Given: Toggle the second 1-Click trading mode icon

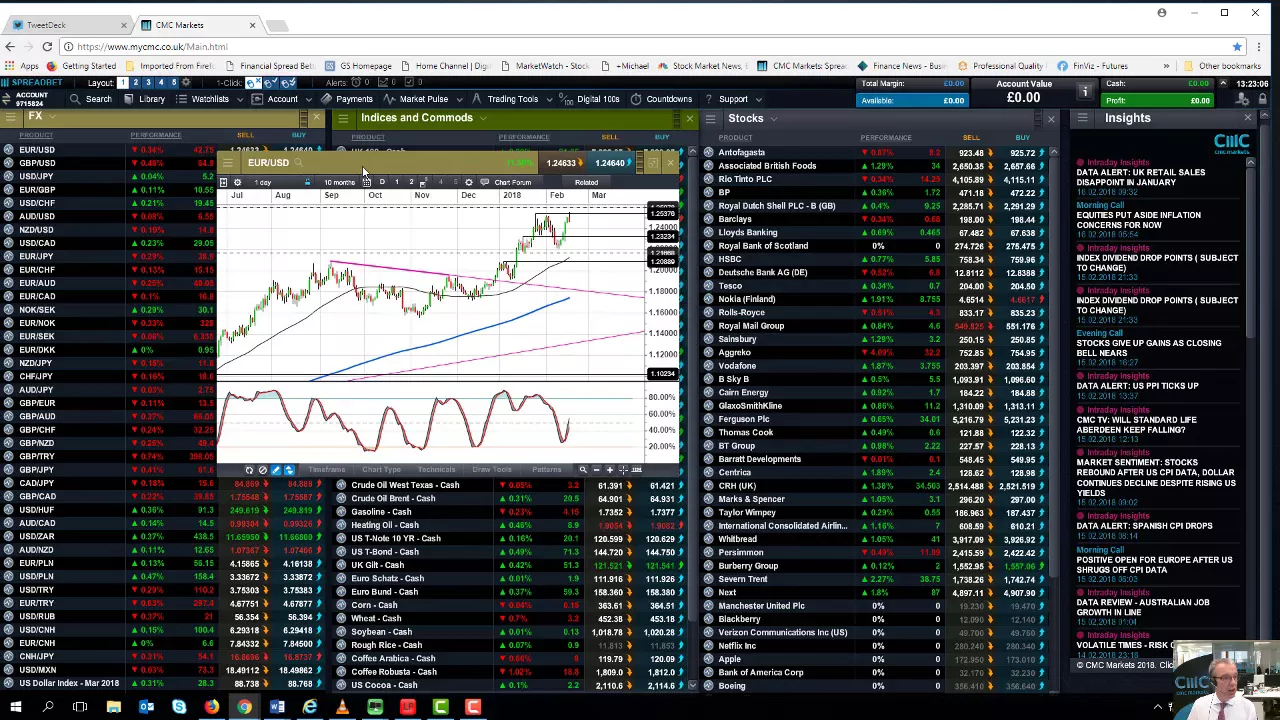Looking at the screenshot, I should click(270, 82).
